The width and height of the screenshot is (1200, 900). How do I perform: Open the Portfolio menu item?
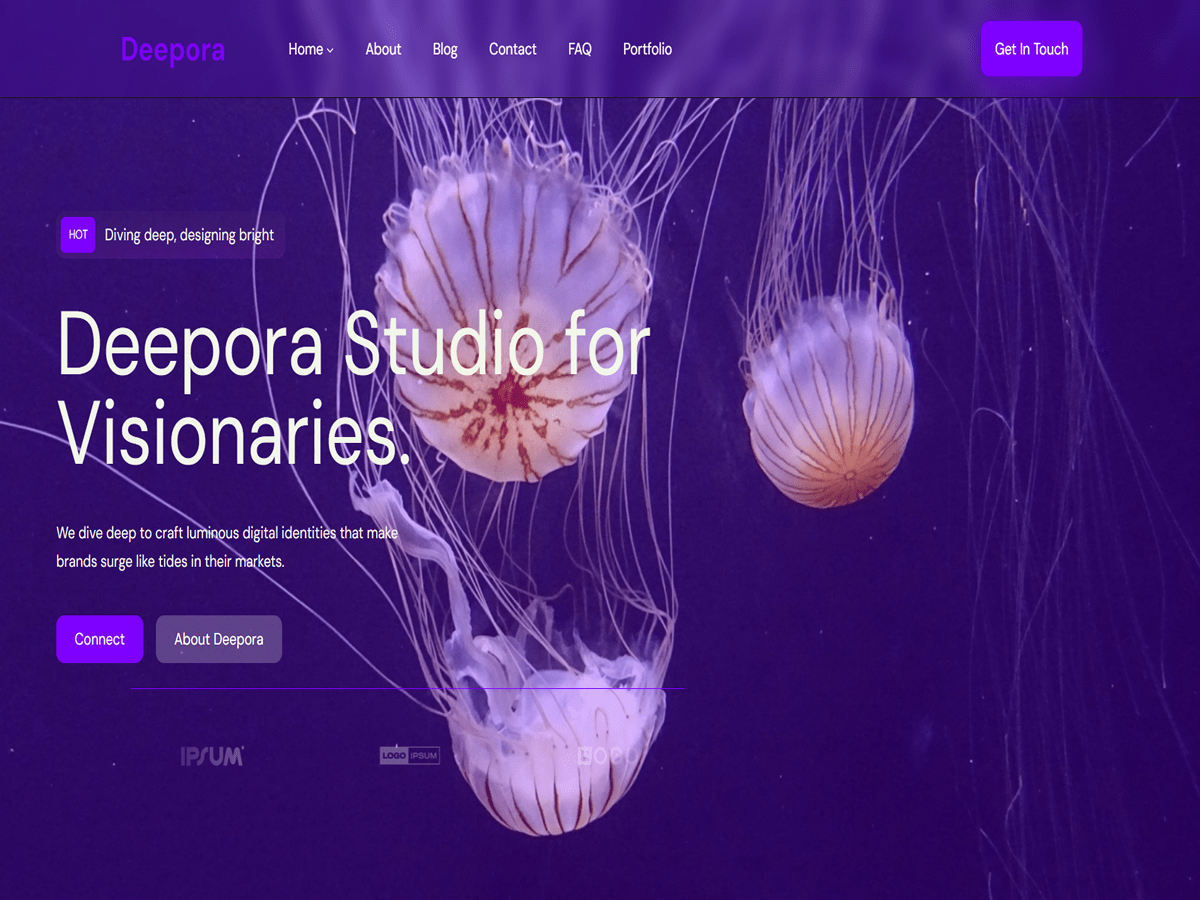(x=647, y=48)
